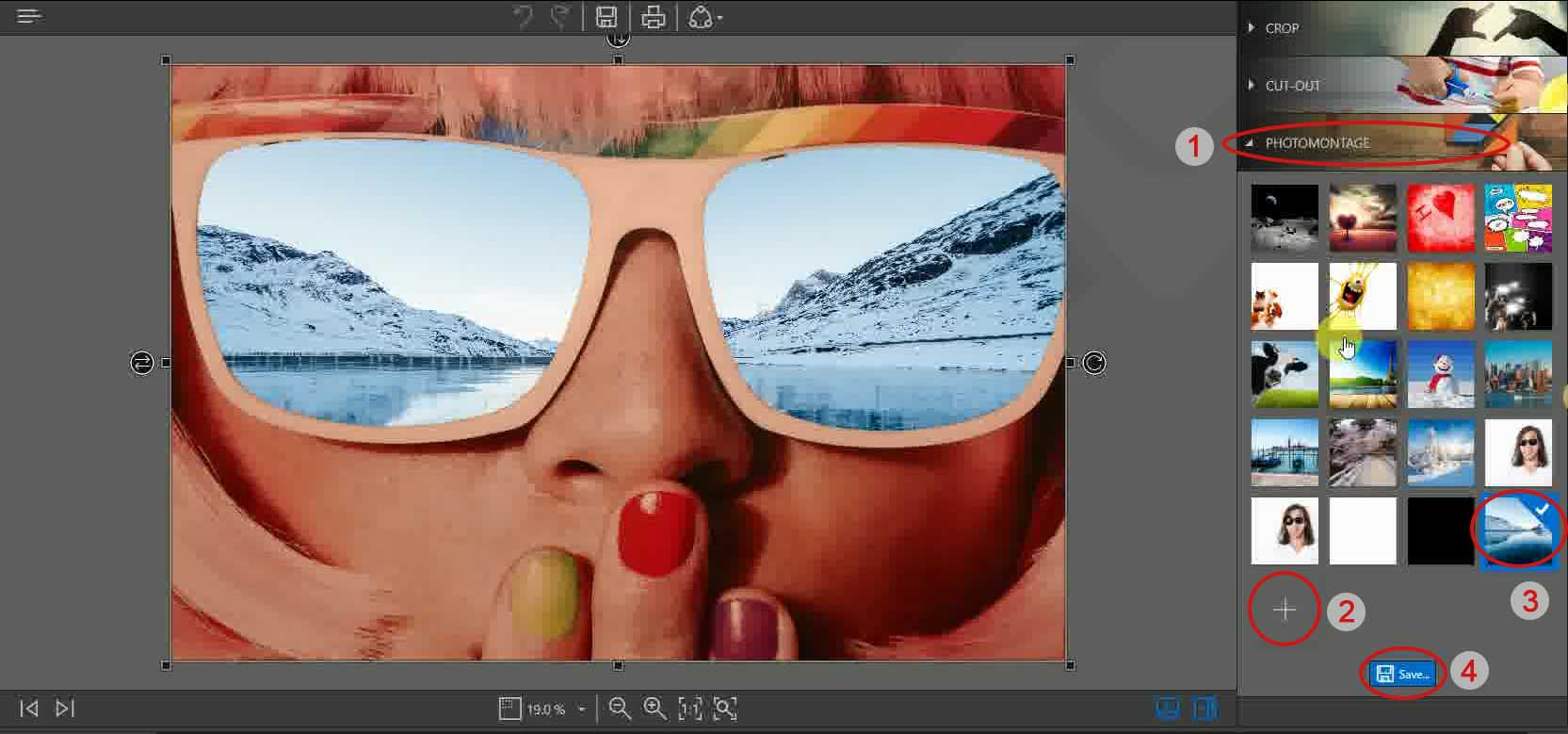Screen dimensions: 1568x734
Task: Click the flip horizontal handle beside the image
Action: point(141,363)
